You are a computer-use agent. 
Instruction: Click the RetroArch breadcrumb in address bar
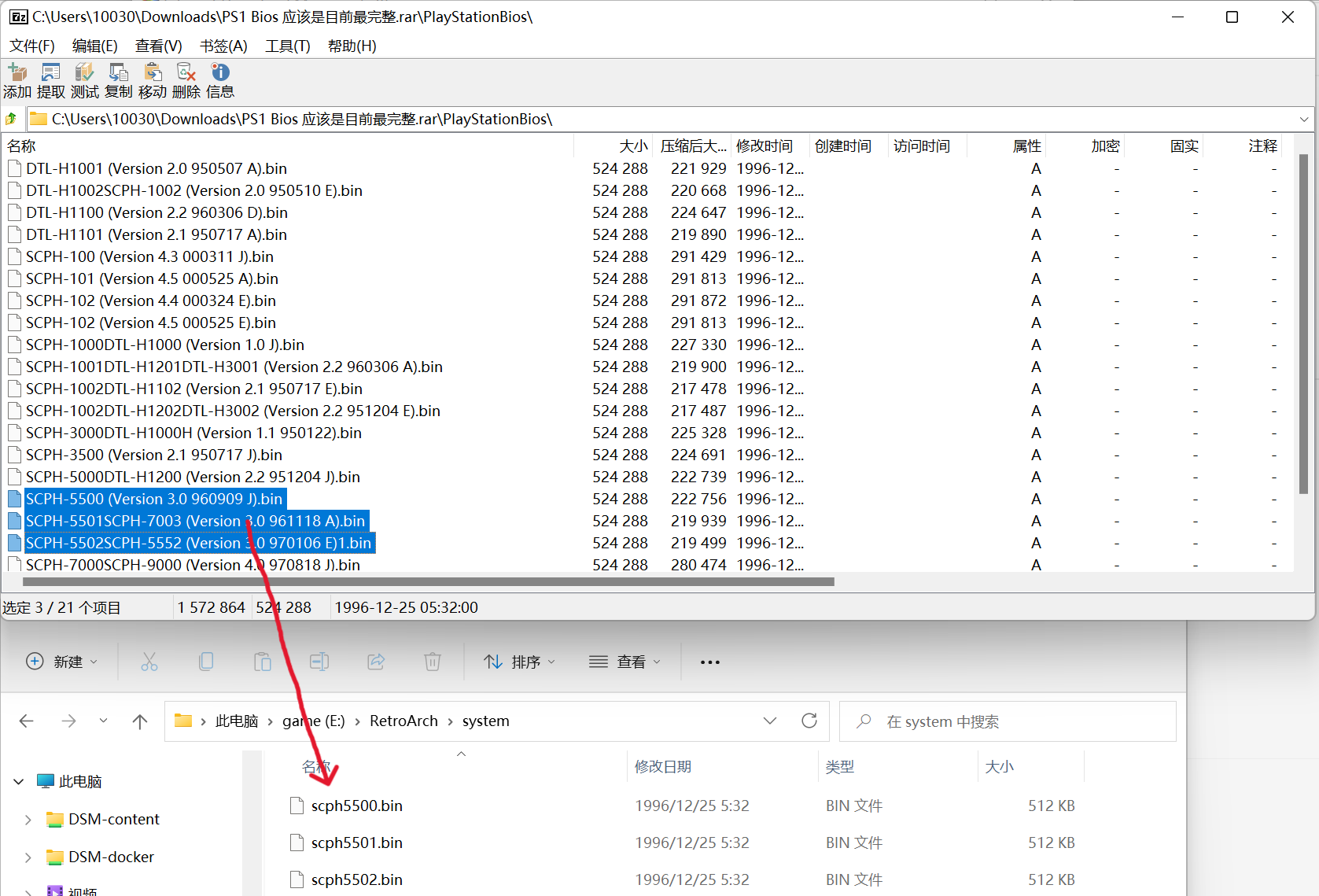[403, 721]
